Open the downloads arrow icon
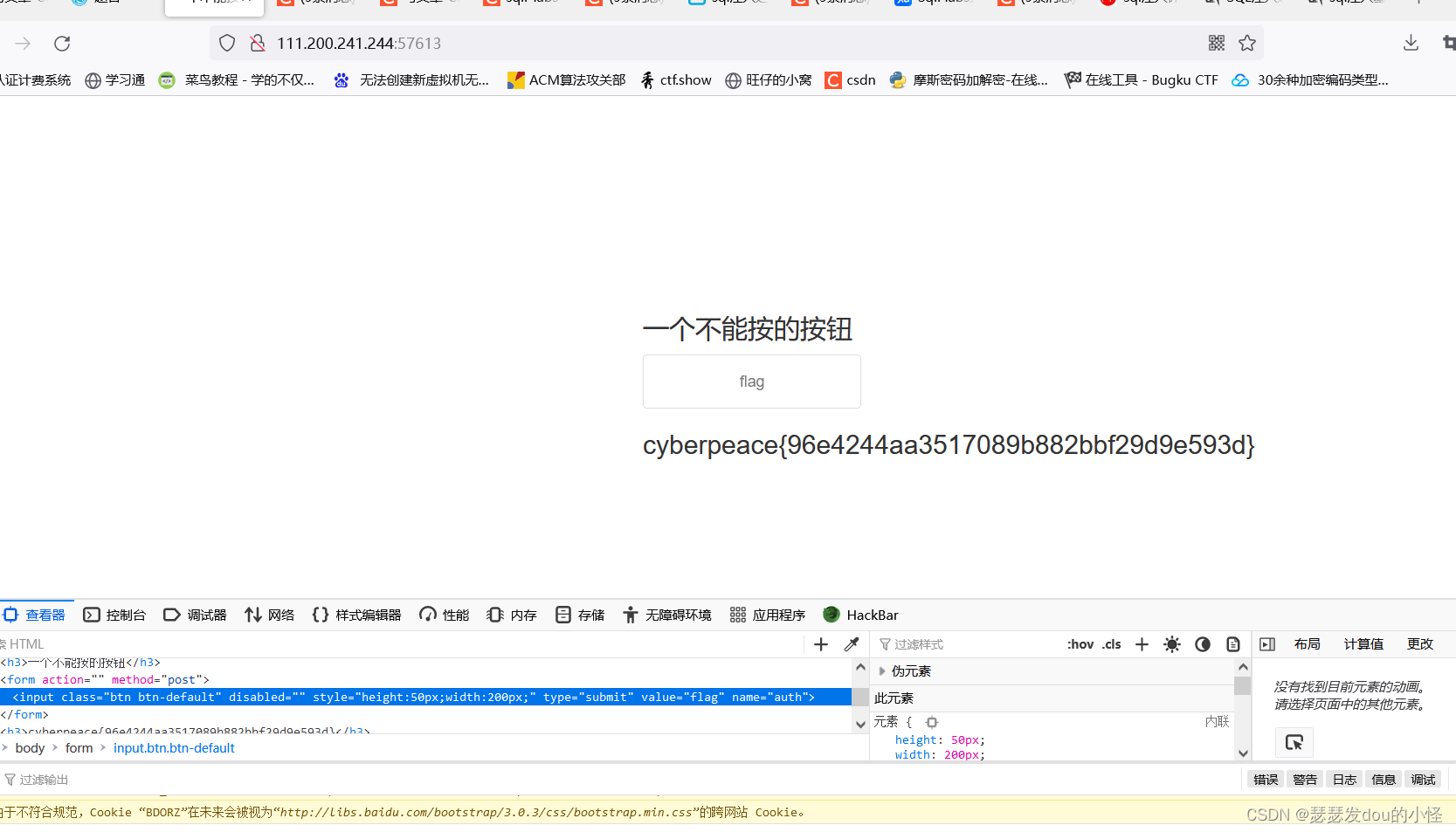Screen dimensions: 1456x832 pyautogui.click(x=1411, y=43)
